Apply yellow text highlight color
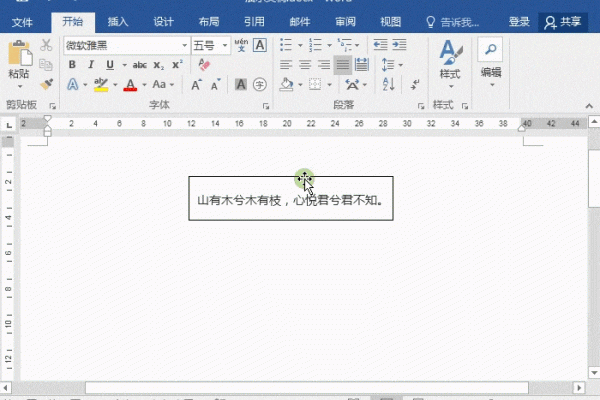This screenshot has height=400, width=600. point(101,85)
